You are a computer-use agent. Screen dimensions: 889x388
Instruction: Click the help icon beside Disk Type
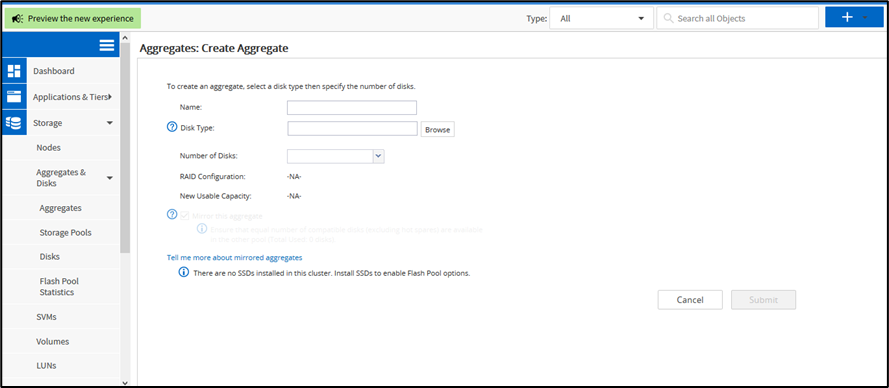tap(172, 128)
